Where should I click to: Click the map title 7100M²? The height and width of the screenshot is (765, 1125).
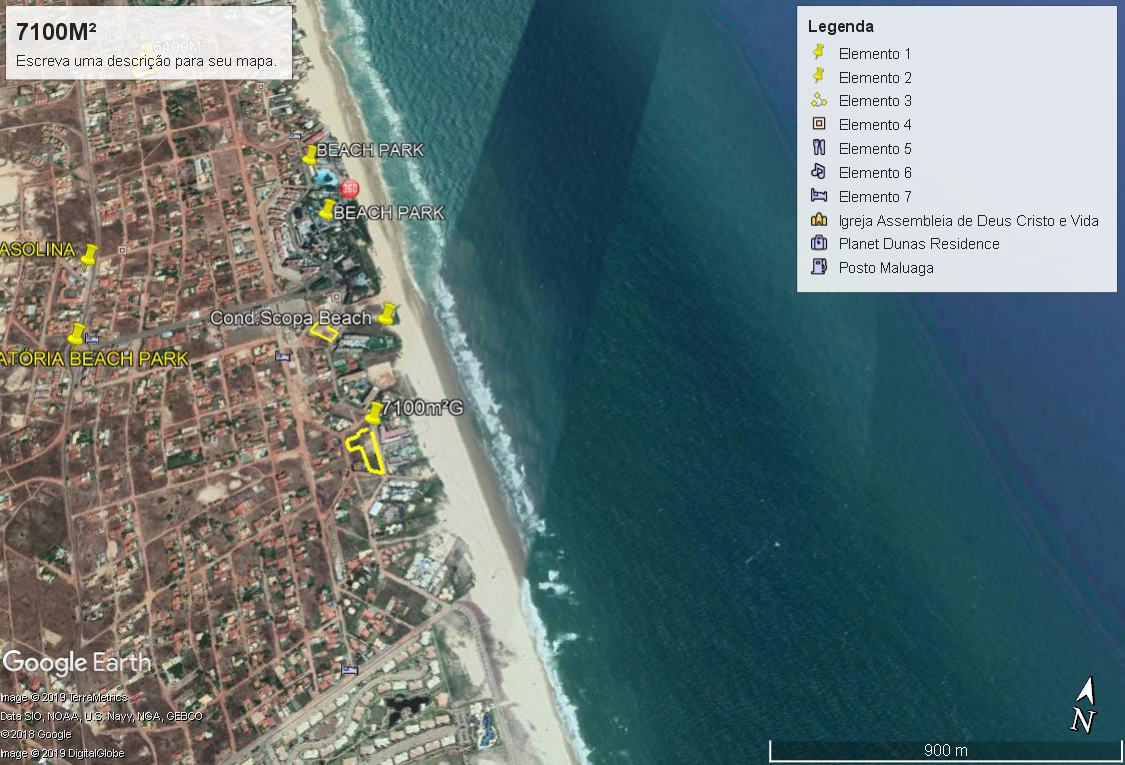pyautogui.click(x=56, y=32)
